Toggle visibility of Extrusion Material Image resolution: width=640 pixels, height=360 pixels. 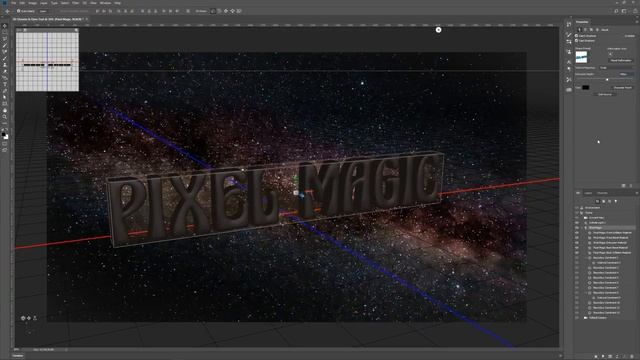coord(577,243)
